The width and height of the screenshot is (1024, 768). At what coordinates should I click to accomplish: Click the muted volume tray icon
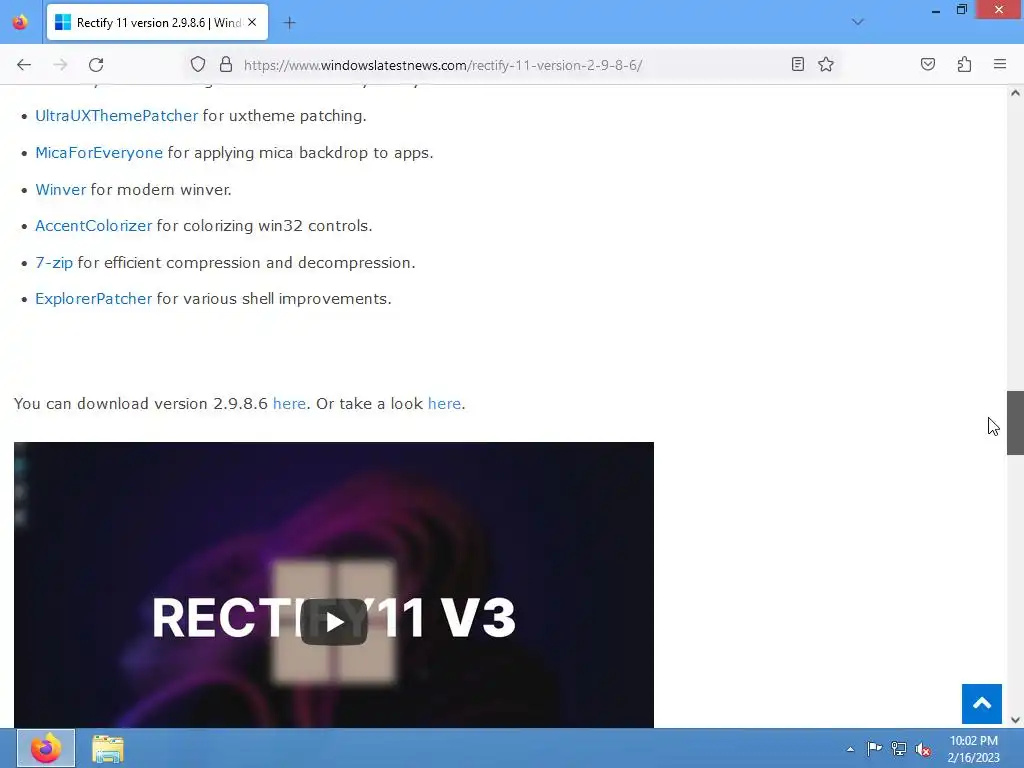pyautogui.click(x=923, y=749)
